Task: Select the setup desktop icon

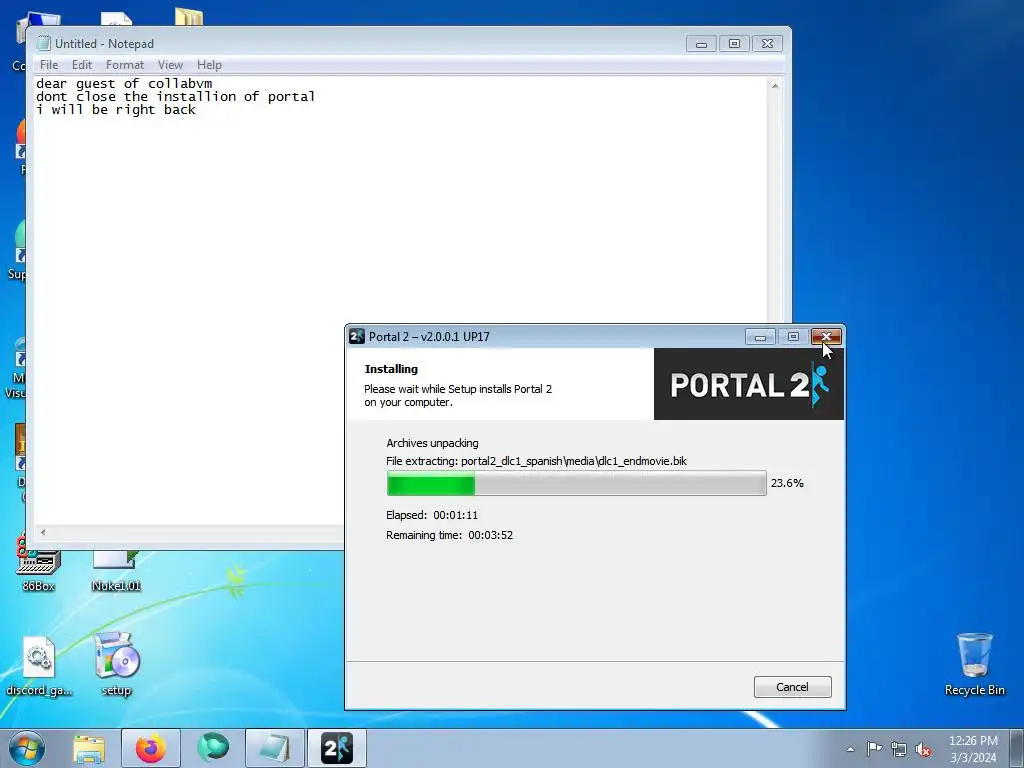Action: (x=116, y=664)
